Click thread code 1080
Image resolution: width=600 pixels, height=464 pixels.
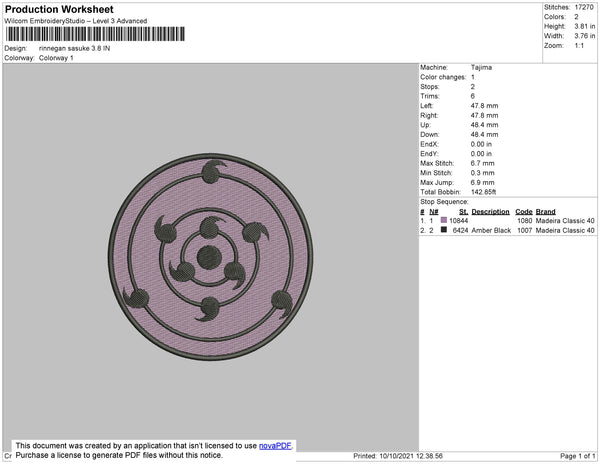click(x=525, y=221)
